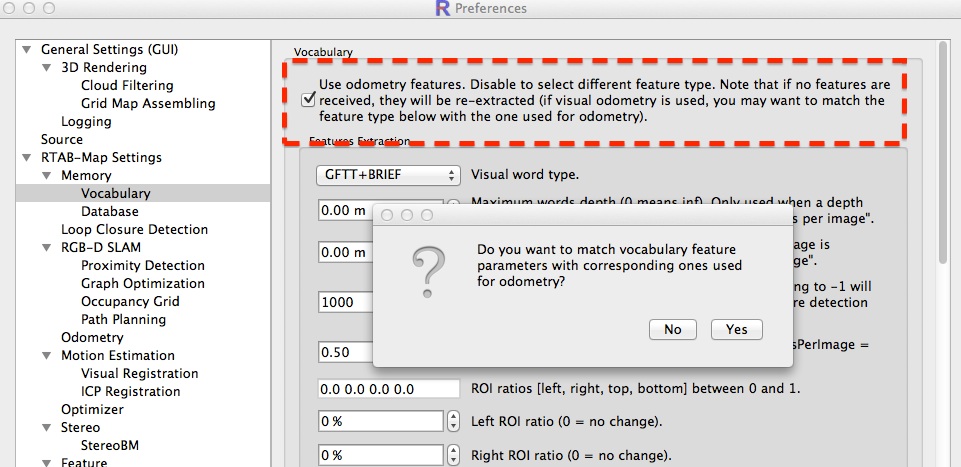This screenshot has height=467, width=961.
Task: Collapse the Memory tree node
Action: pos(47,176)
